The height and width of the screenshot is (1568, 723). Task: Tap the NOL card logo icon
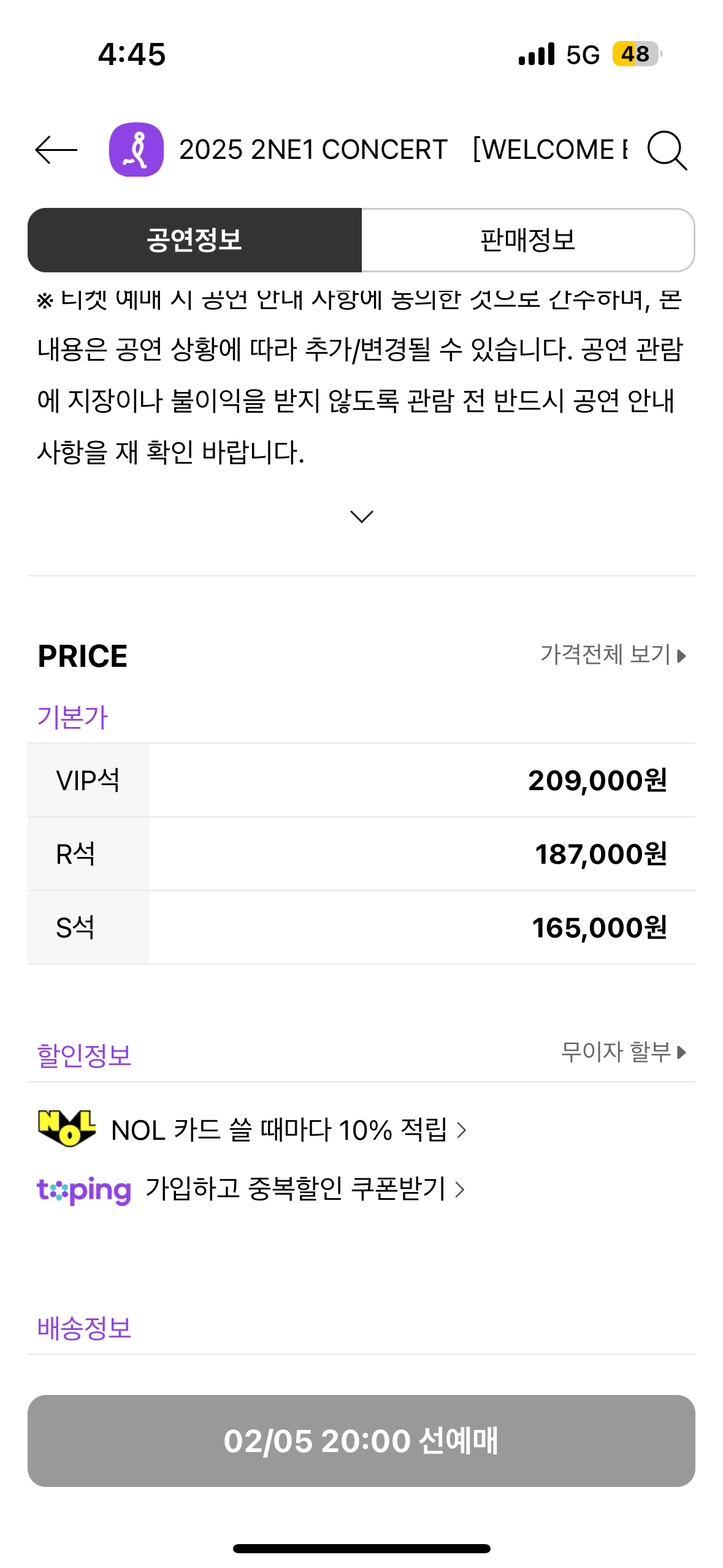(x=66, y=1128)
